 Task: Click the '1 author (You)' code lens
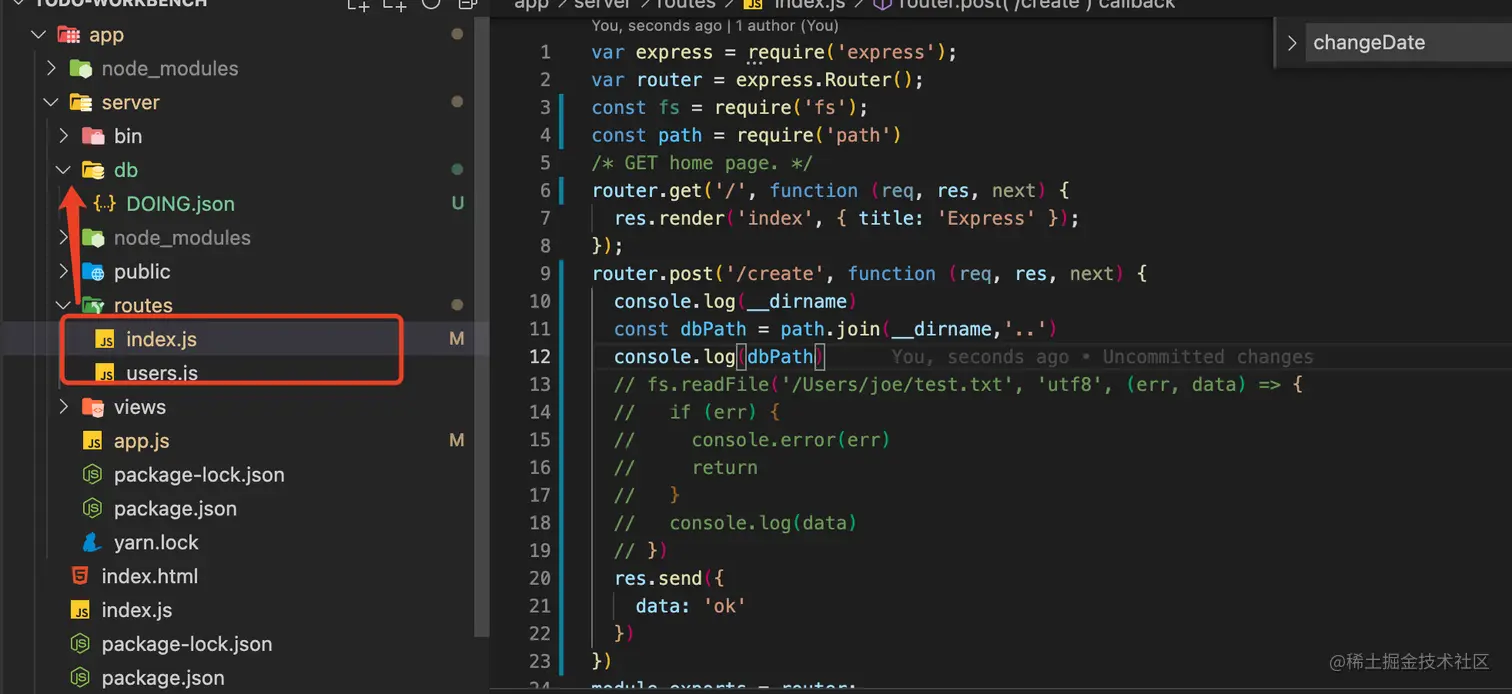pos(788,25)
